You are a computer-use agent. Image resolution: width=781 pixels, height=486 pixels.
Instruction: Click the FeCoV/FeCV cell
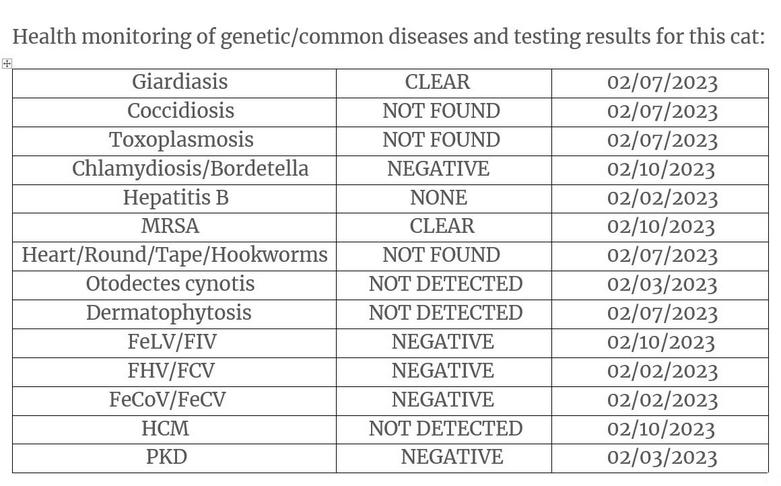coord(174,401)
